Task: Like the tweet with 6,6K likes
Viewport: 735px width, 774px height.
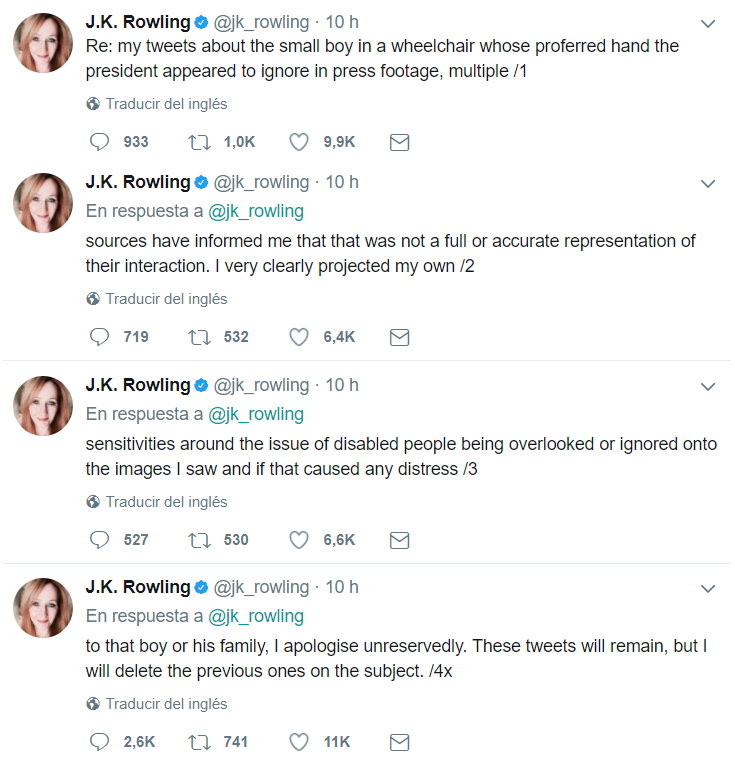Action: tap(299, 540)
